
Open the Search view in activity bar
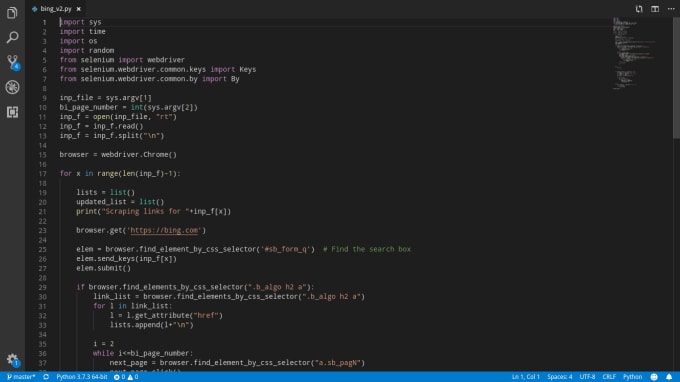click(12, 37)
